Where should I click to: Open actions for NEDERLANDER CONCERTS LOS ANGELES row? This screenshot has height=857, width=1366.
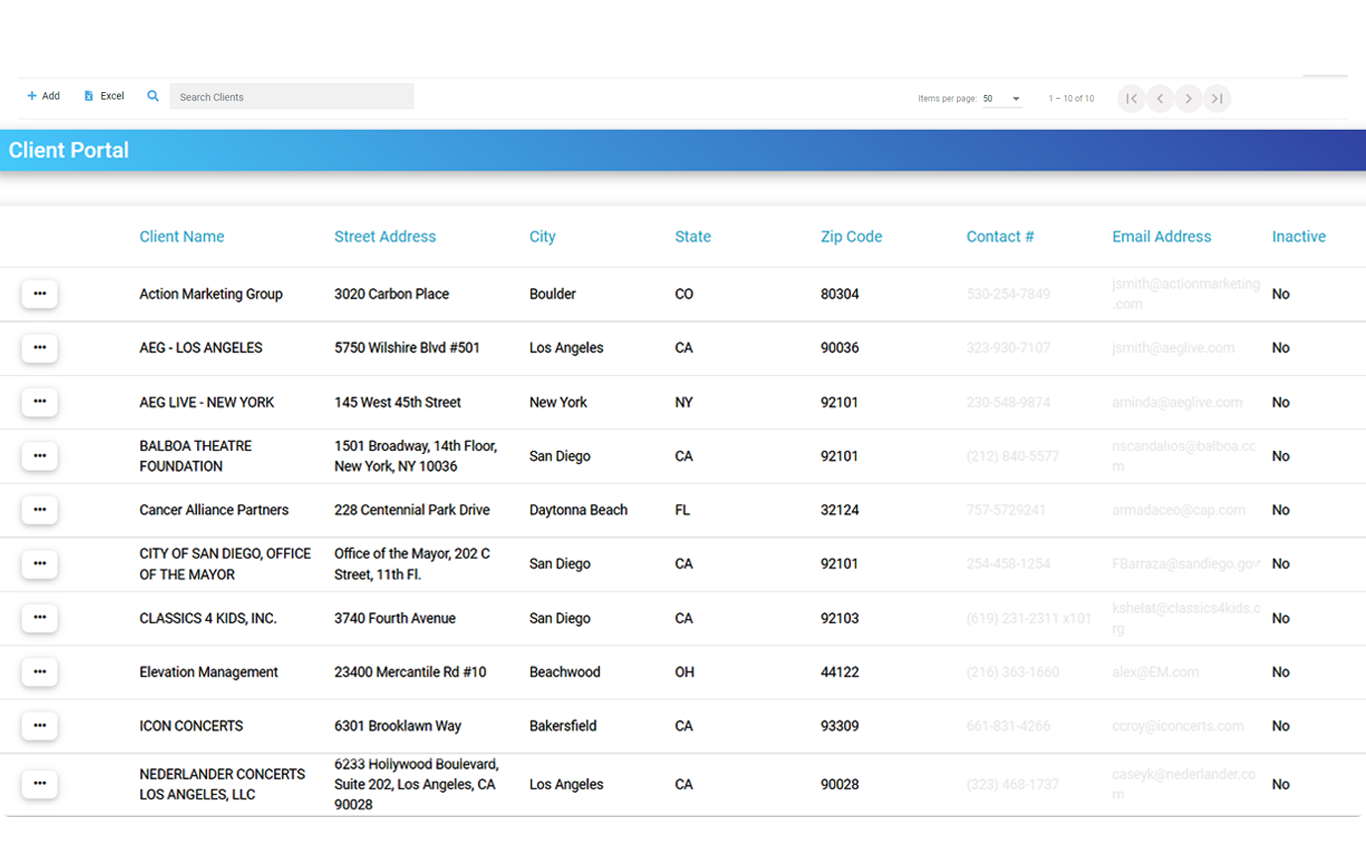(39, 784)
